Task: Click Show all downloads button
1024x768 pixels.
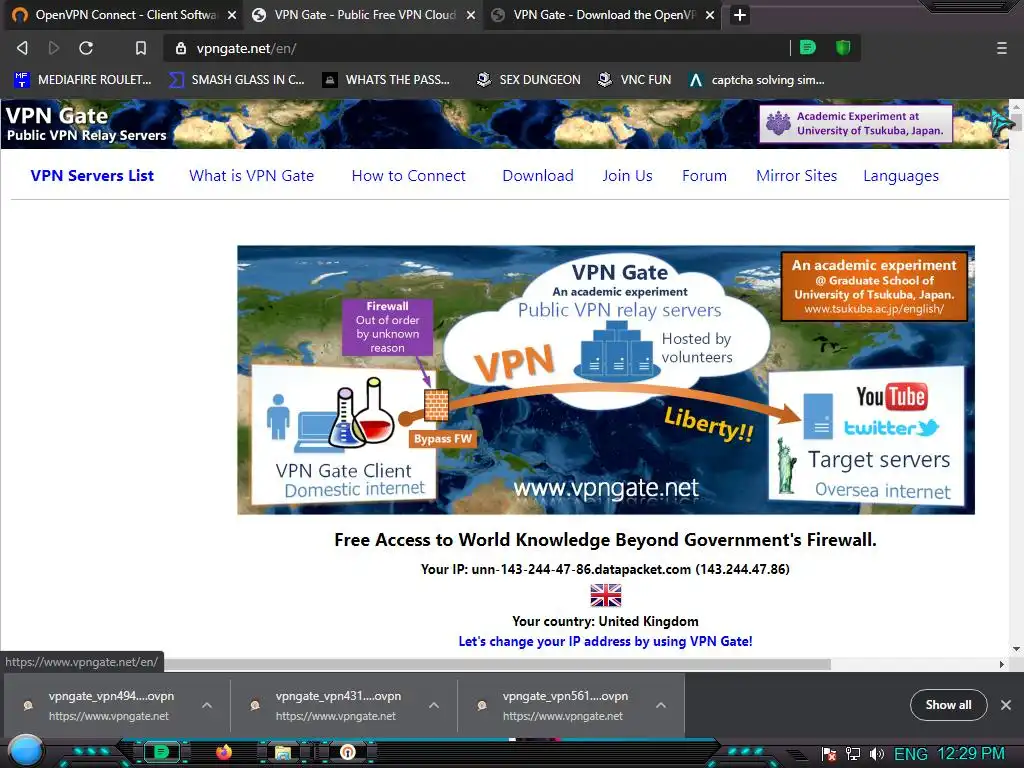Action: coord(948,705)
